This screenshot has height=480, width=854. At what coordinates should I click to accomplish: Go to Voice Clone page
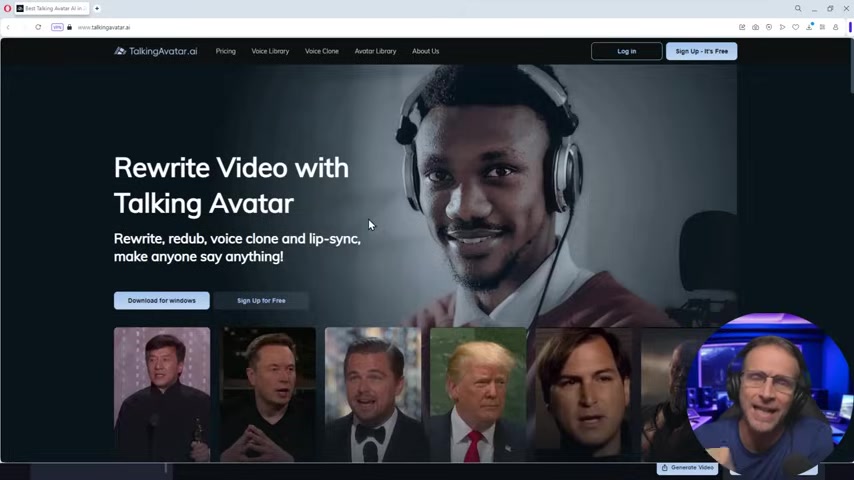(321, 51)
